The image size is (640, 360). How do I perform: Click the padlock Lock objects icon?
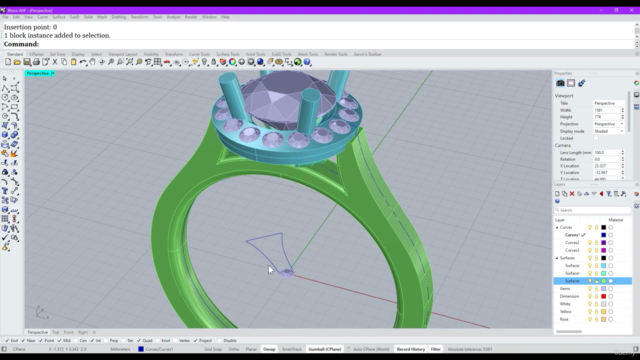[213, 62]
